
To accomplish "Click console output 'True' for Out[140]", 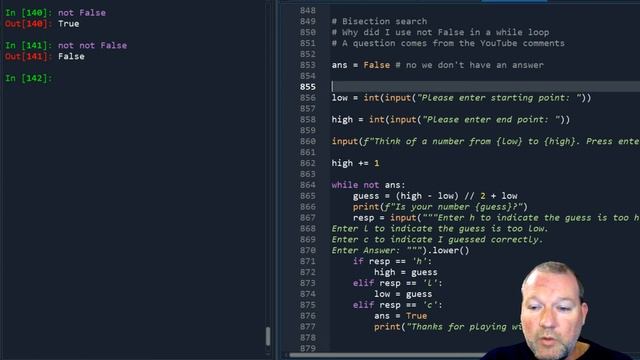I will point(69,24).
